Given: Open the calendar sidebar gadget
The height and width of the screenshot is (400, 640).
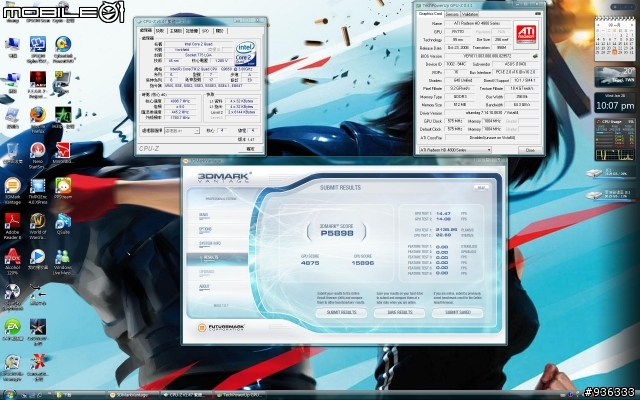Looking at the screenshot, I should (x=615, y=39).
